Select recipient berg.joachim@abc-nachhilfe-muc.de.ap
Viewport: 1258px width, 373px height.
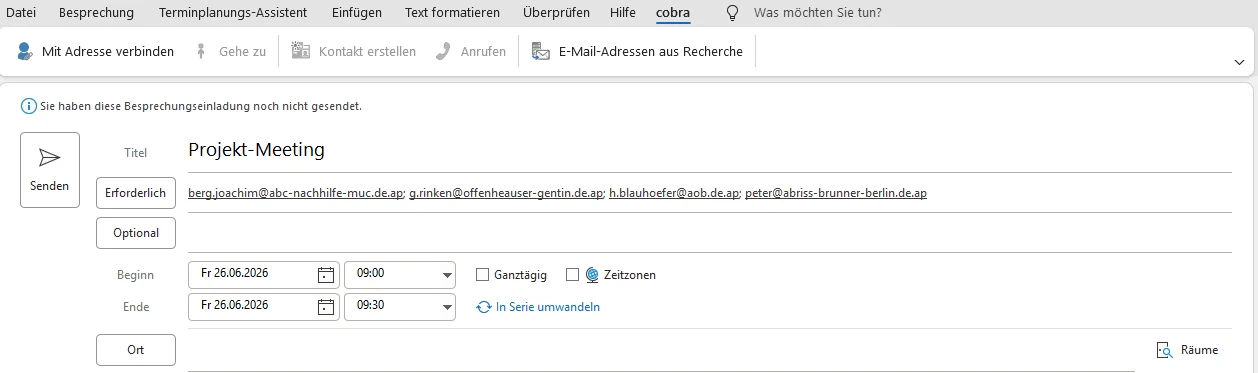pos(296,193)
